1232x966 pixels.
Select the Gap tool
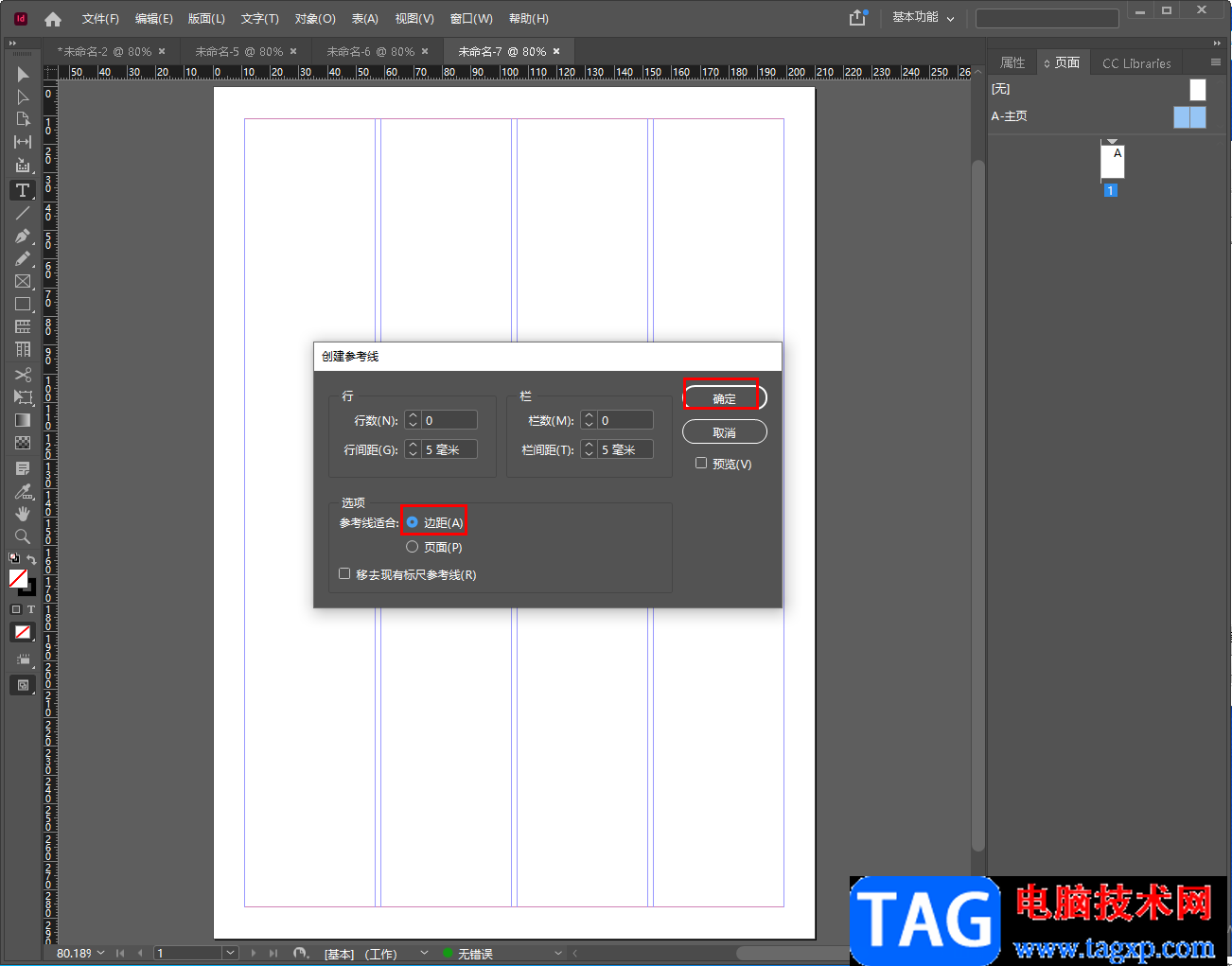click(23, 142)
